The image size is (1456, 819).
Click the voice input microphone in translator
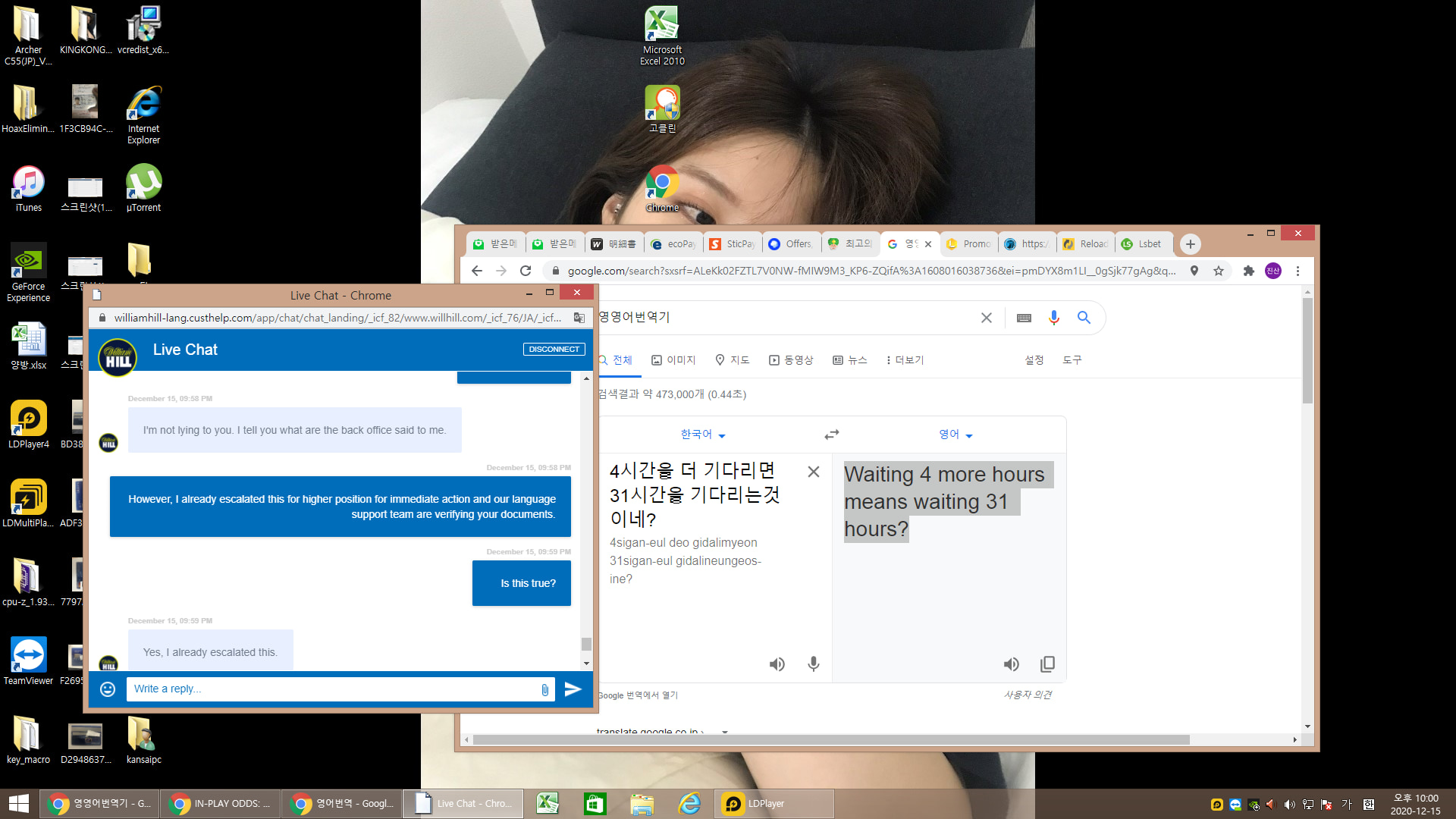[814, 664]
